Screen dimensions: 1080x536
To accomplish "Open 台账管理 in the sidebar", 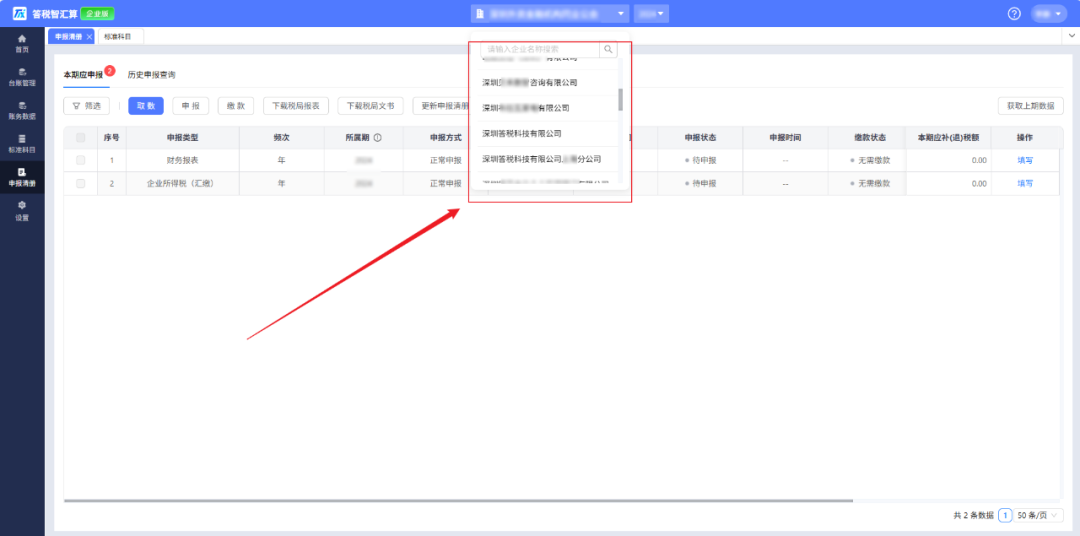I will point(22,76).
